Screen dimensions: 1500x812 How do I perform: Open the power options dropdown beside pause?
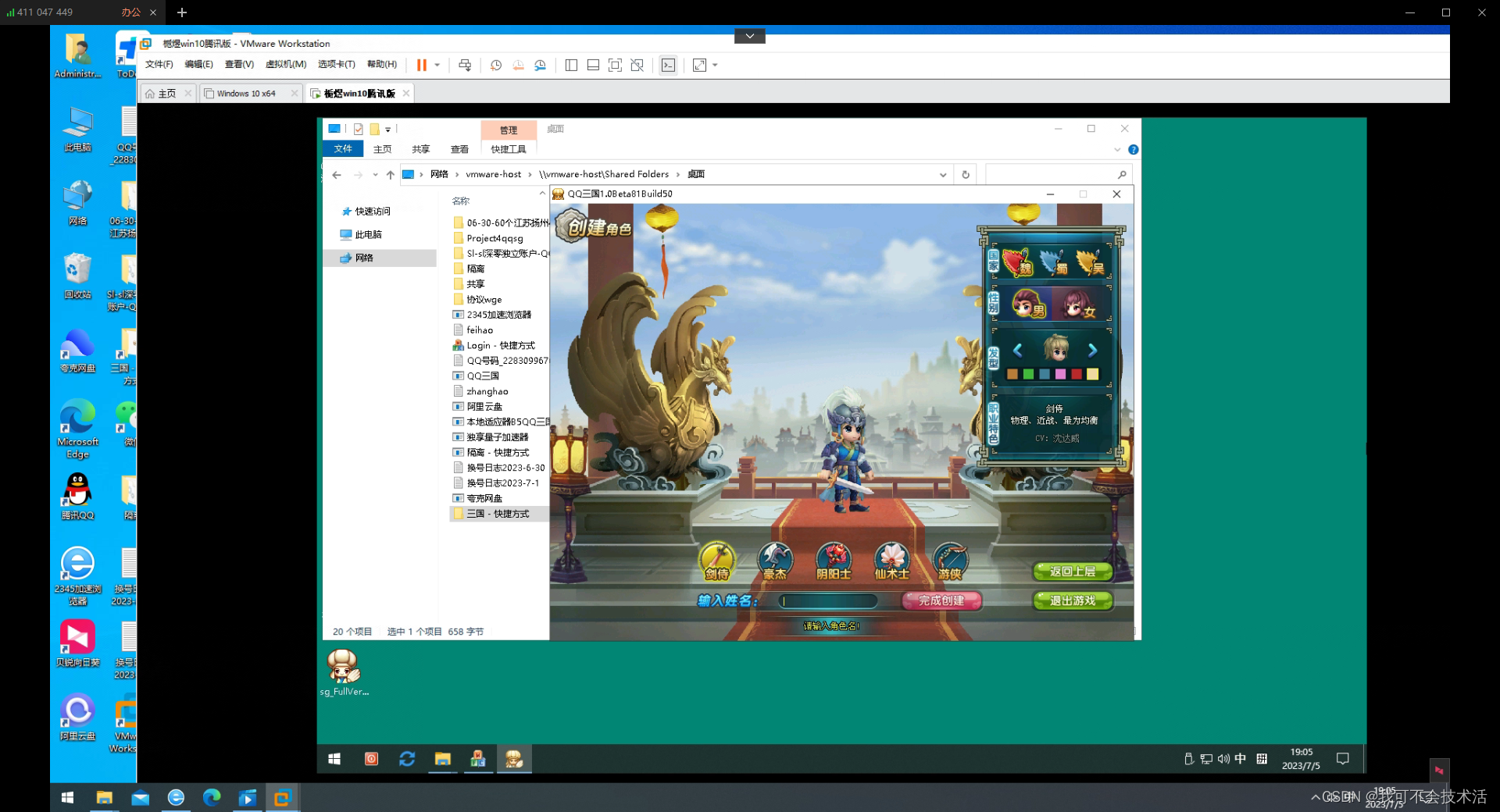point(437,66)
